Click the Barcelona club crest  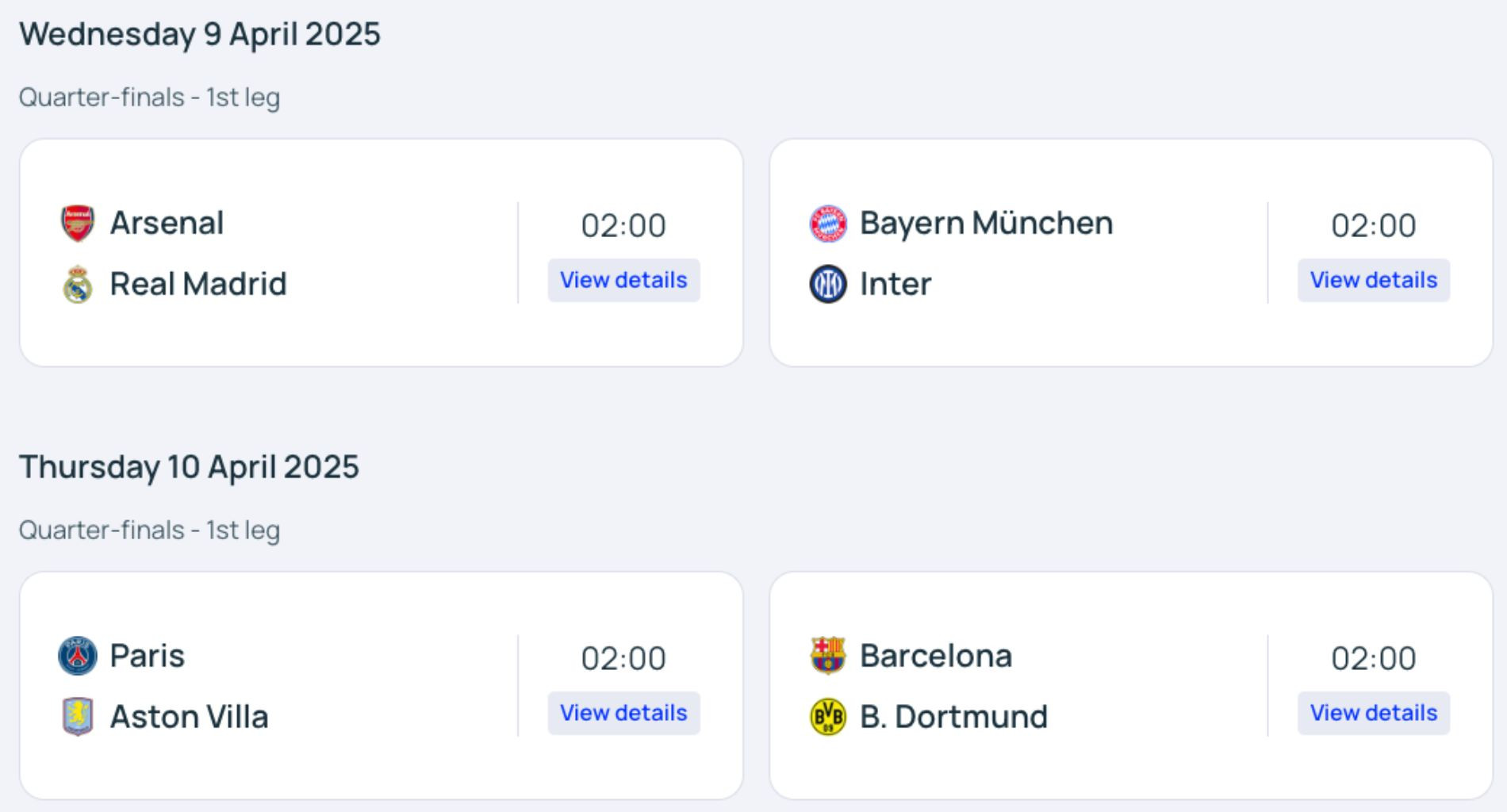(x=828, y=656)
